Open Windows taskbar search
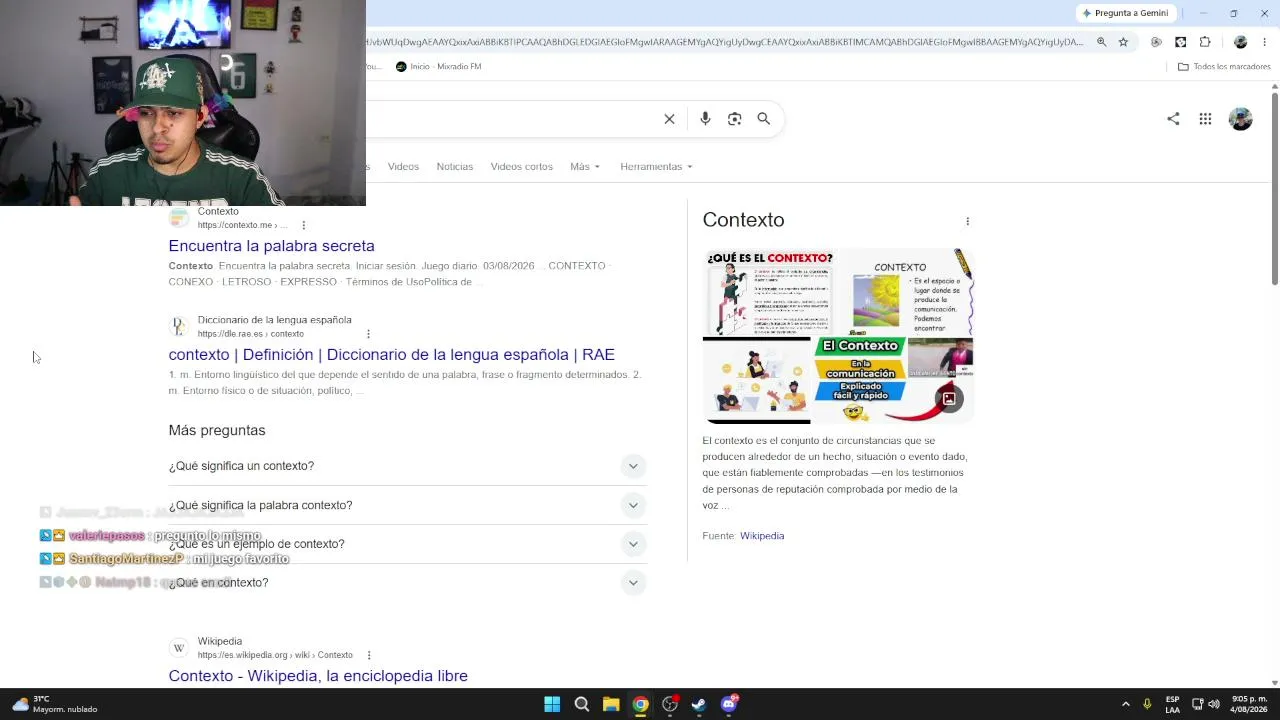Screen dimensions: 1280x720 click(581, 704)
